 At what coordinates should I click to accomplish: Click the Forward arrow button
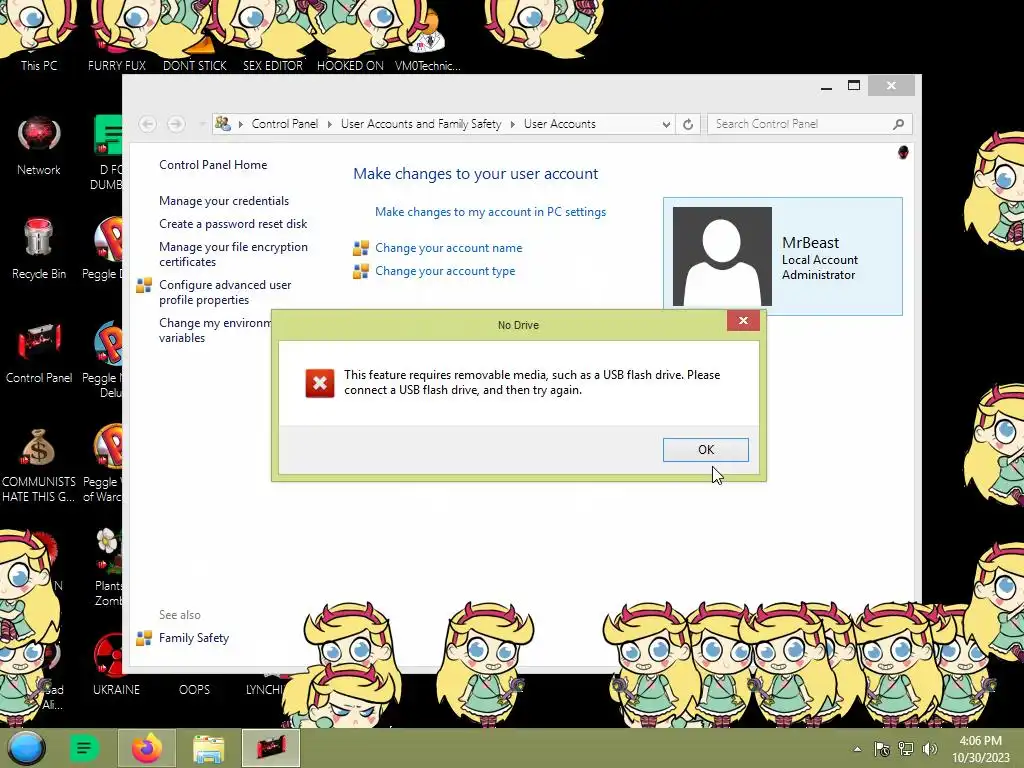pos(176,124)
